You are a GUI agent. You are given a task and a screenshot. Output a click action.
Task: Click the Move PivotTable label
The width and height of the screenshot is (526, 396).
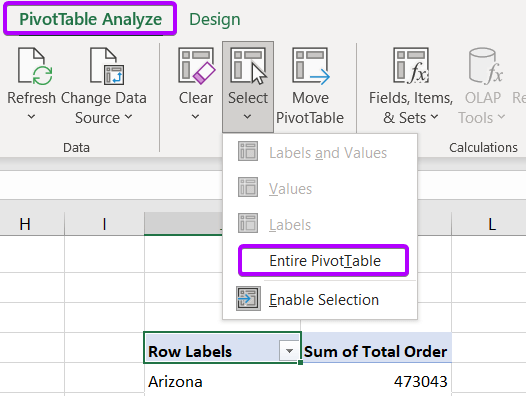tap(310, 108)
